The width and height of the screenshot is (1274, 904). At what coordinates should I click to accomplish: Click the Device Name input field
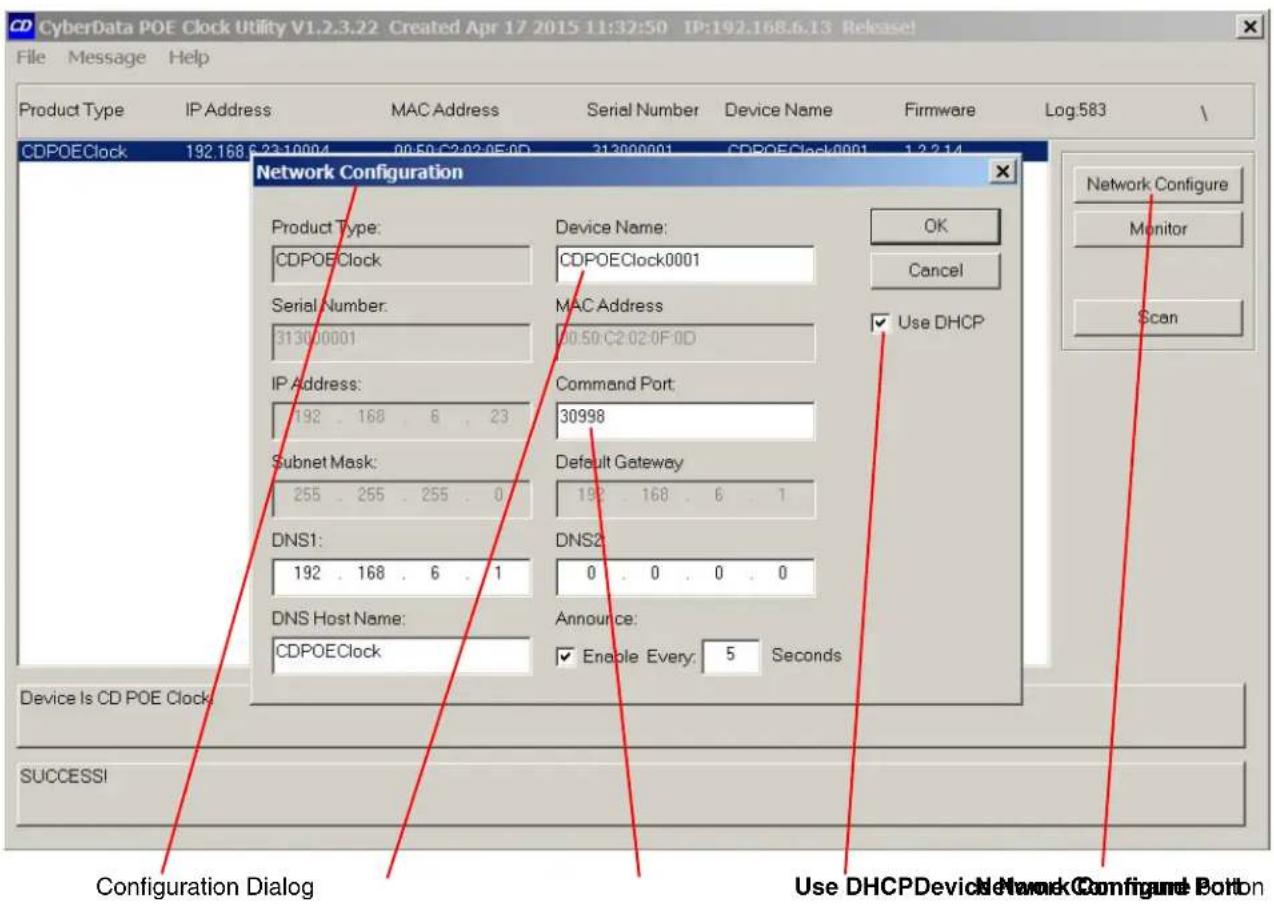[685, 263]
